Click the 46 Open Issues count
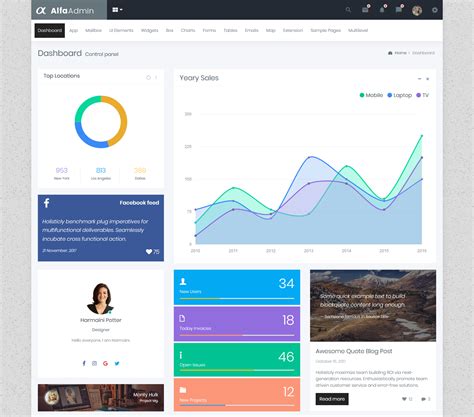474x417 pixels. pyautogui.click(x=286, y=357)
